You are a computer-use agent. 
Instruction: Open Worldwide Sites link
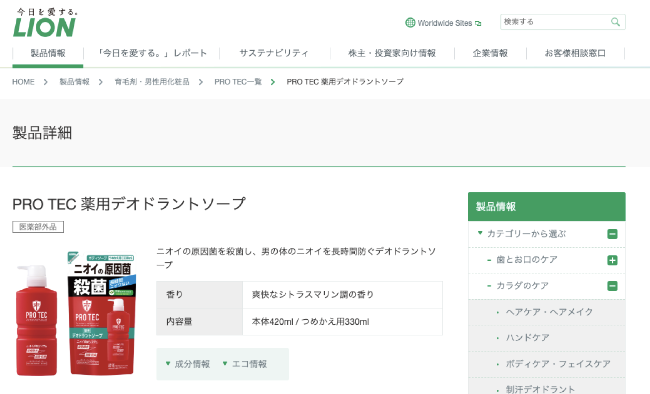[x=444, y=23]
